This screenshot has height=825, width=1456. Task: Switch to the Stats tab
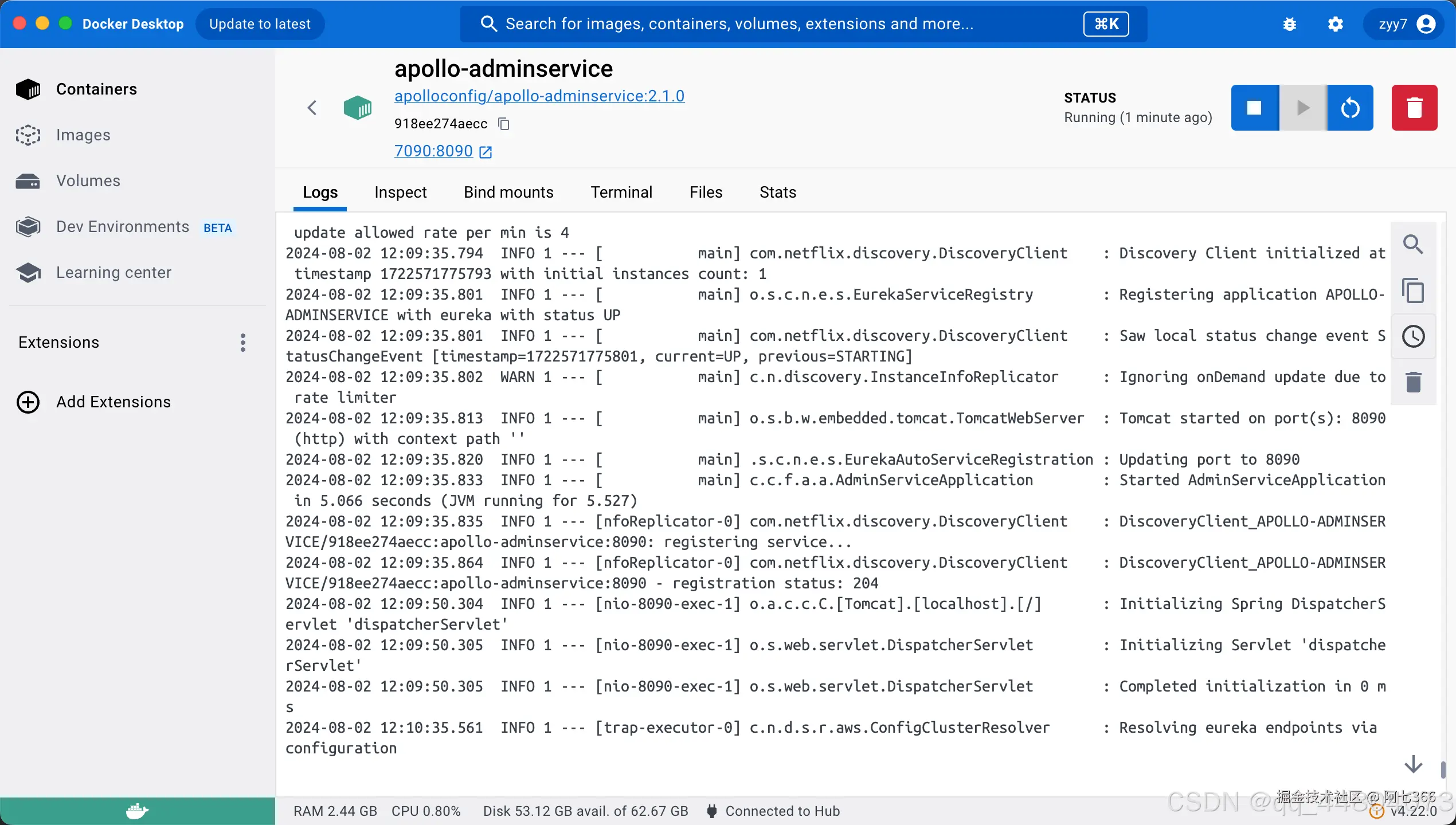point(777,192)
